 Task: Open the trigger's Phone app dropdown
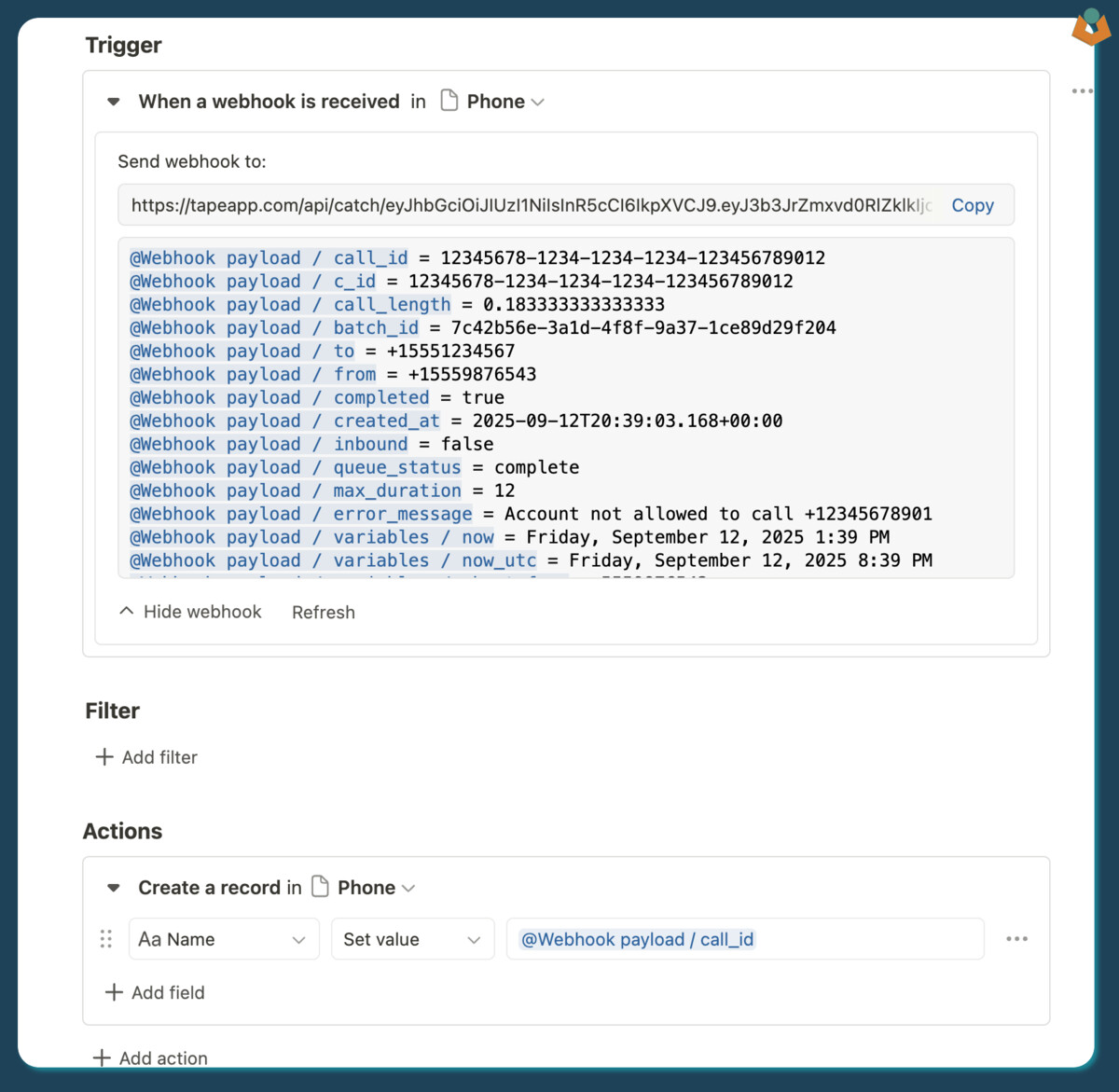tap(504, 102)
